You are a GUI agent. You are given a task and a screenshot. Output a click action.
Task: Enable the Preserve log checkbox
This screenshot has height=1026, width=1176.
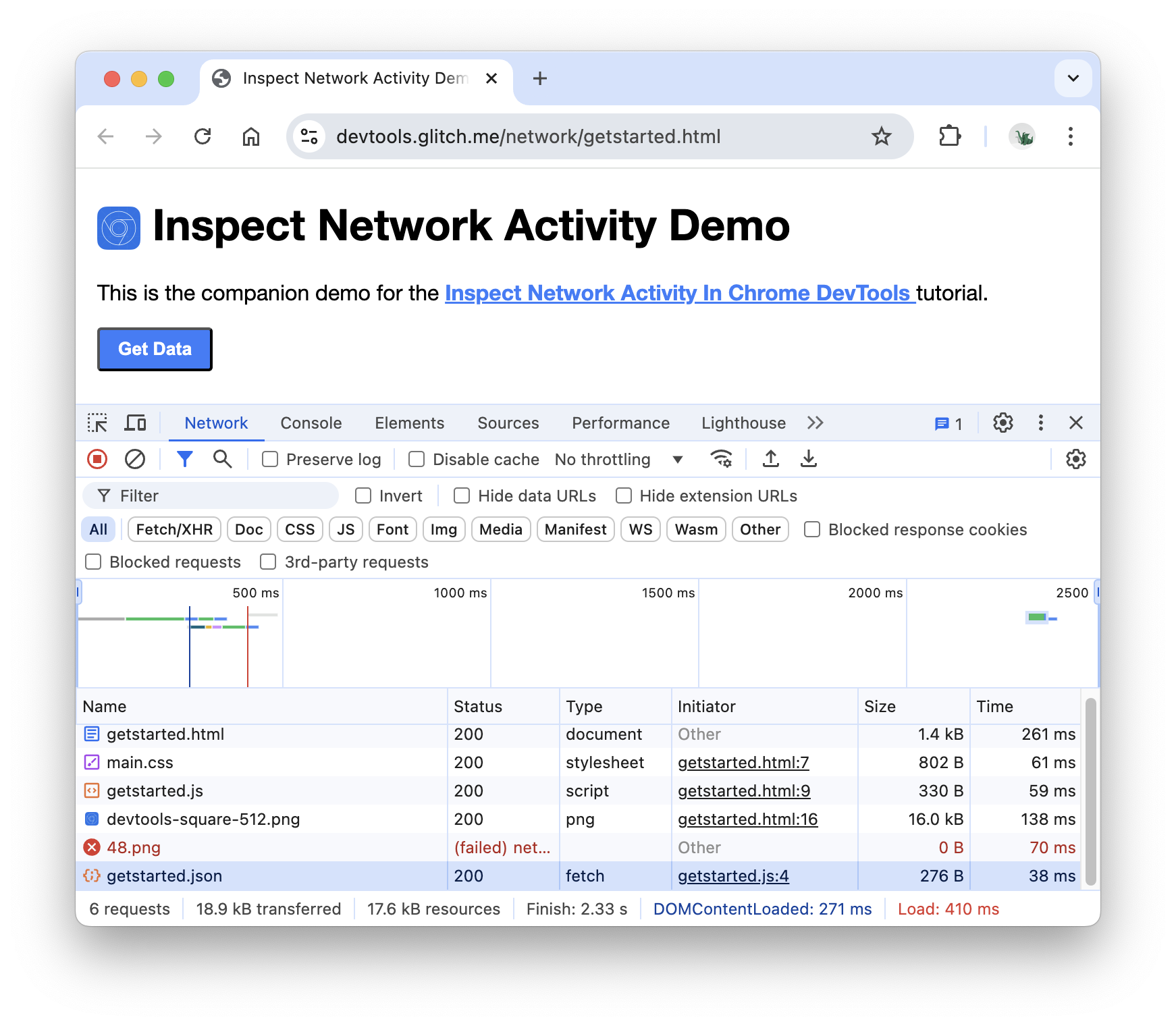click(270, 459)
